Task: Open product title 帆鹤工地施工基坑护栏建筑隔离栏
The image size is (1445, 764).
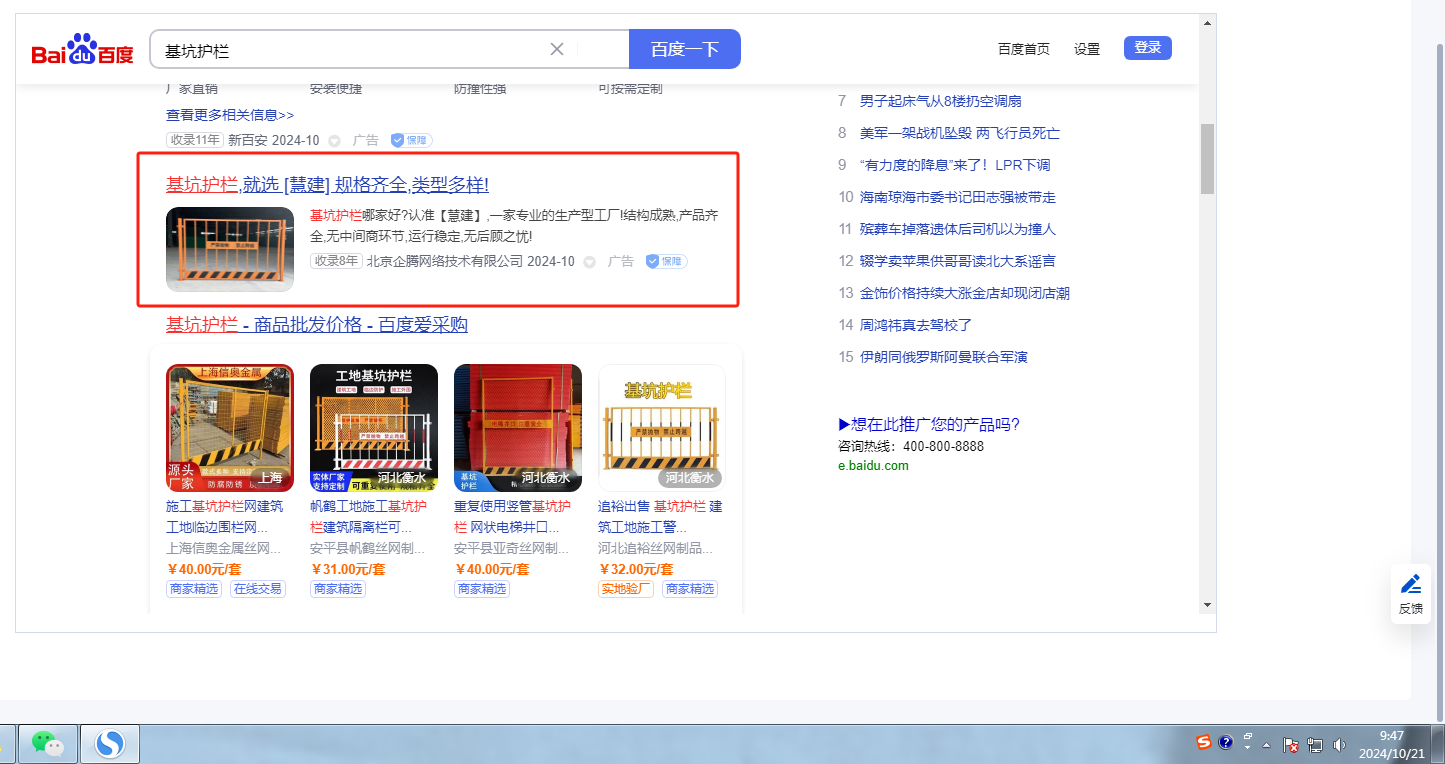Action: [x=369, y=516]
